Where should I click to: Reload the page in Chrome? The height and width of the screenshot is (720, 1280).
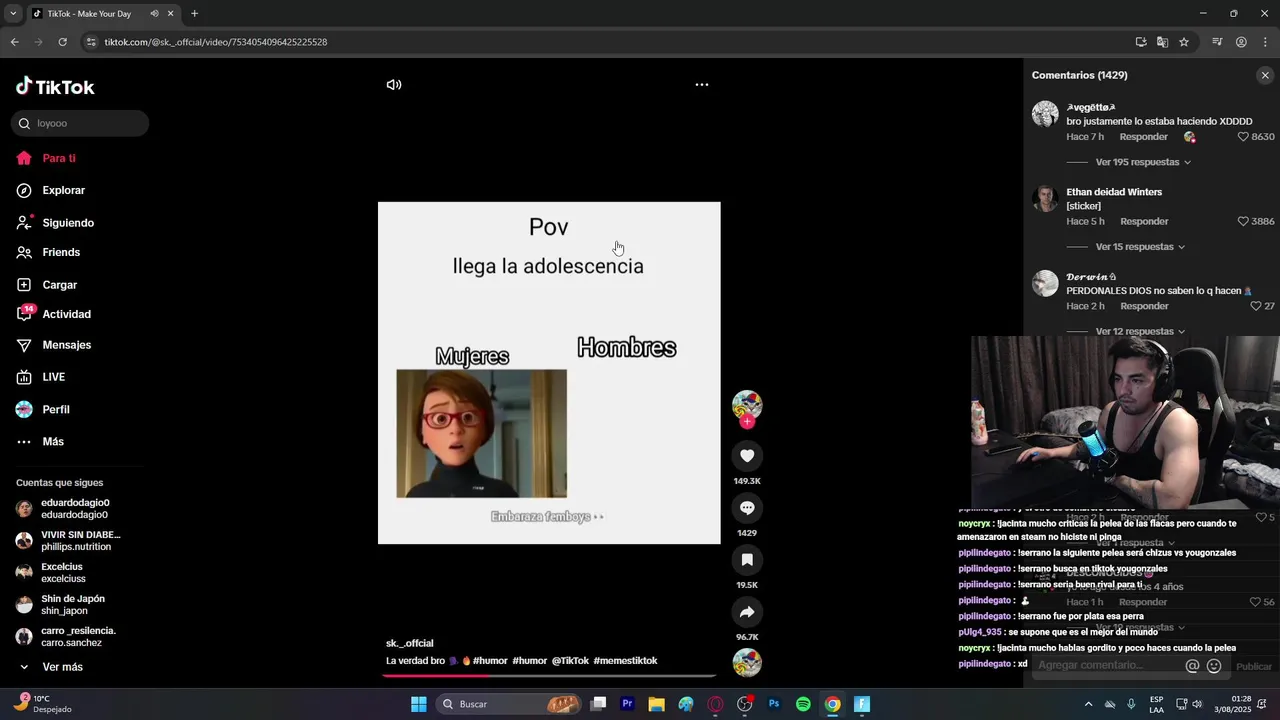point(62,42)
